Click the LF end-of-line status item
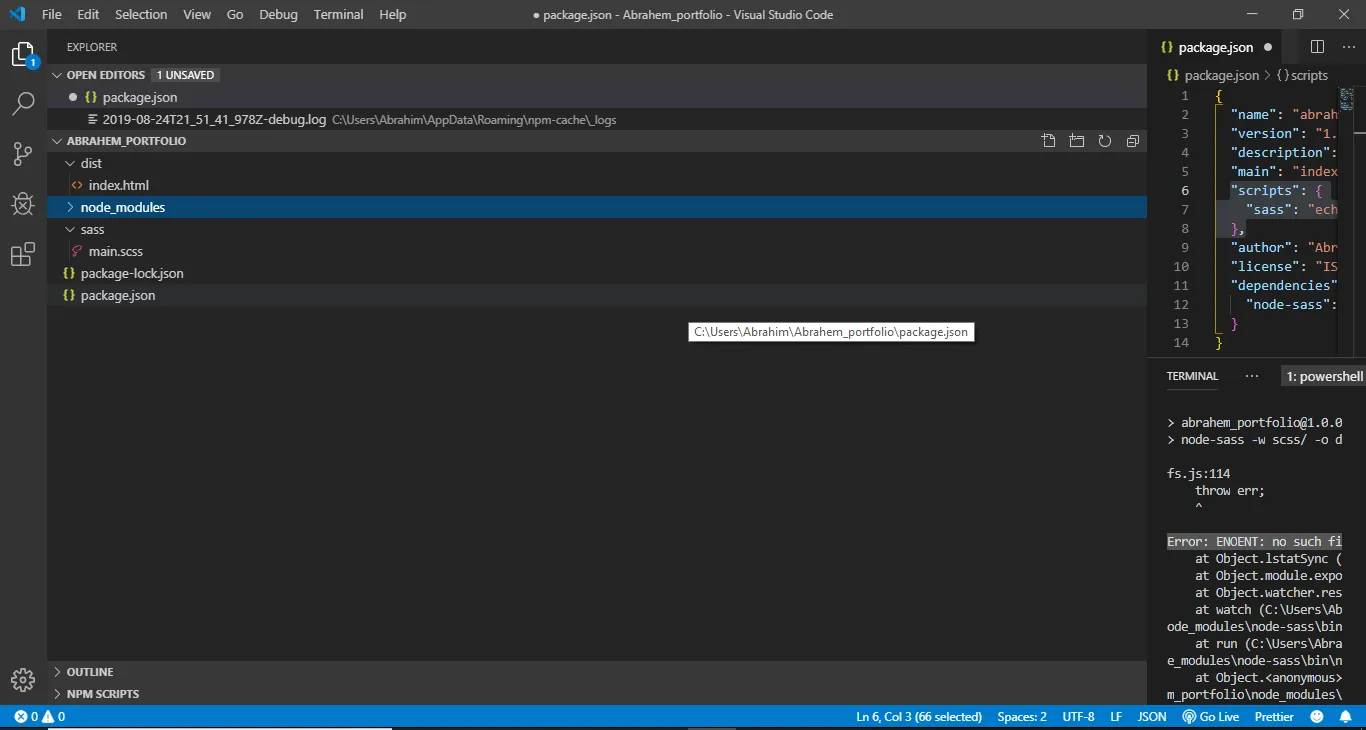The height and width of the screenshot is (730, 1366). (x=1116, y=717)
